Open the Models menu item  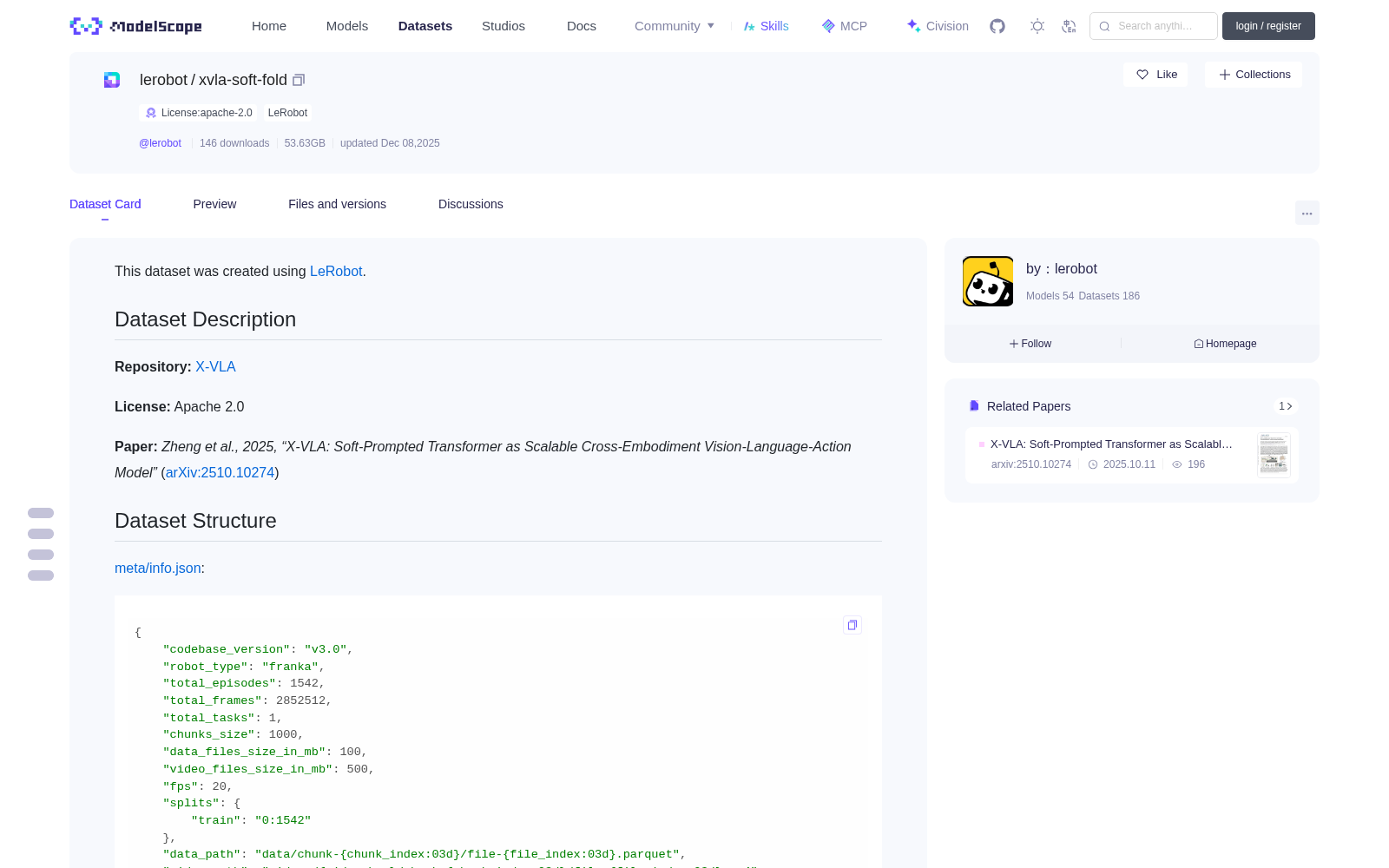(x=347, y=26)
